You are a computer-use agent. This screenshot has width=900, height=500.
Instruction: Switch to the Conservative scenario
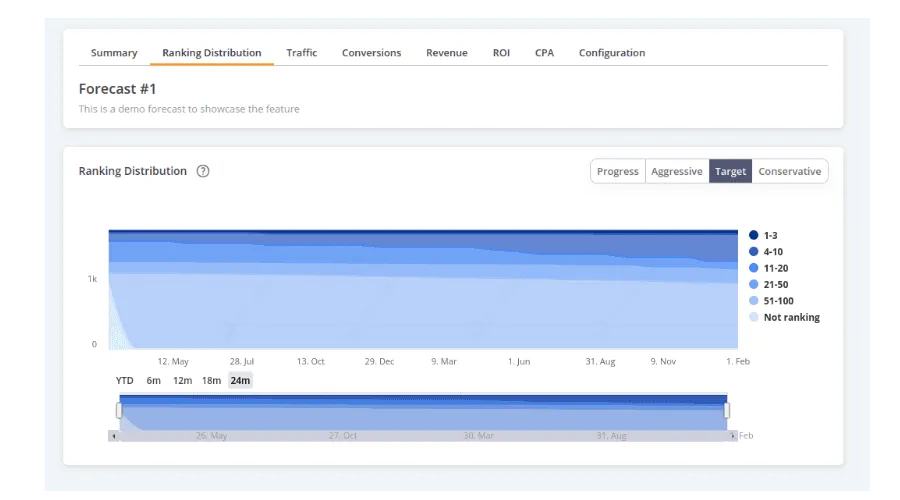[789, 171]
